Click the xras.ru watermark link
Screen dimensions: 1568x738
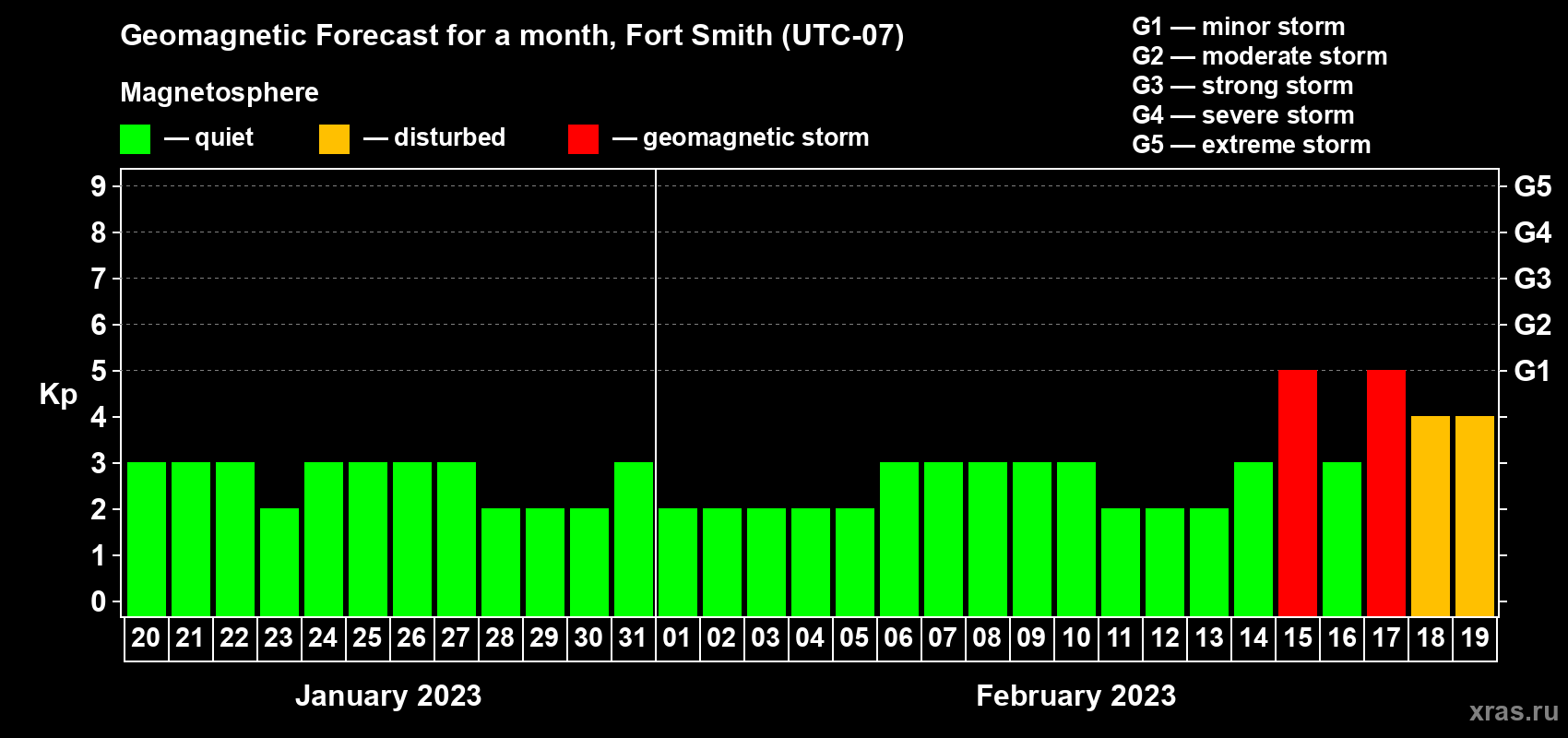(x=1513, y=711)
